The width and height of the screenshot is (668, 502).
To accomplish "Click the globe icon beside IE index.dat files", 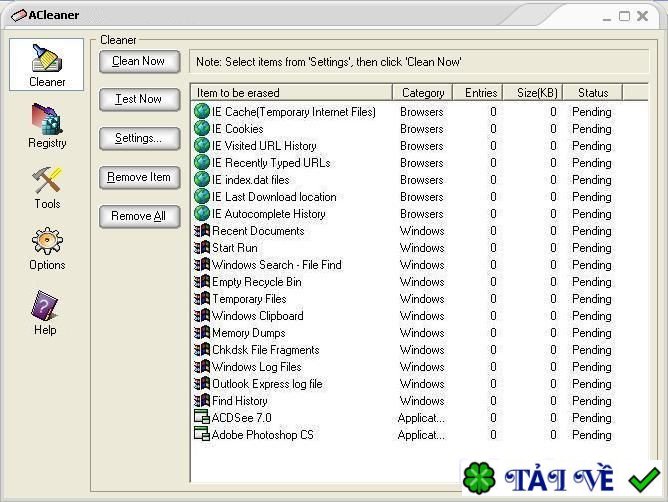I will tap(202, 179).
